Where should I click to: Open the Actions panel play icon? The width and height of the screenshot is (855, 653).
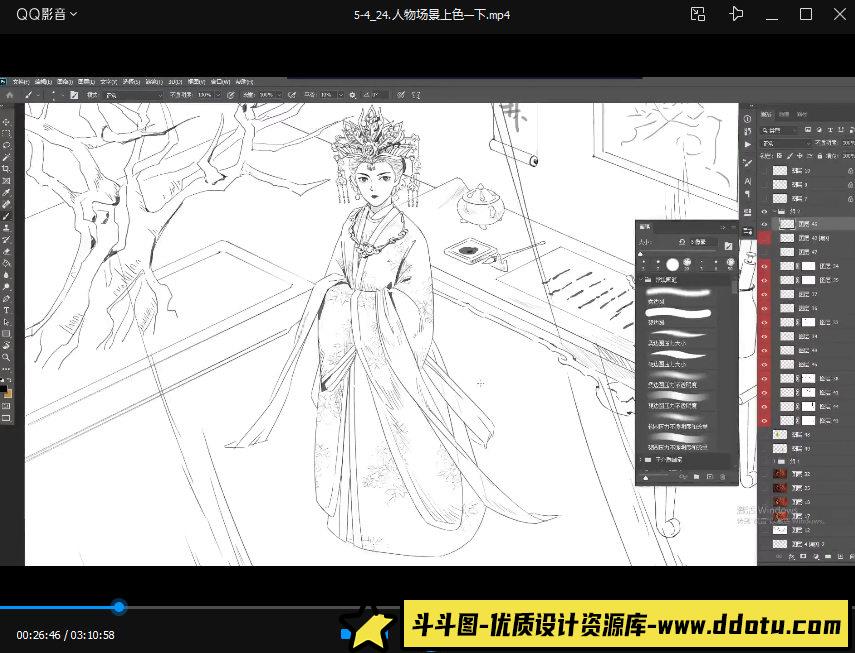pos(748,144)
